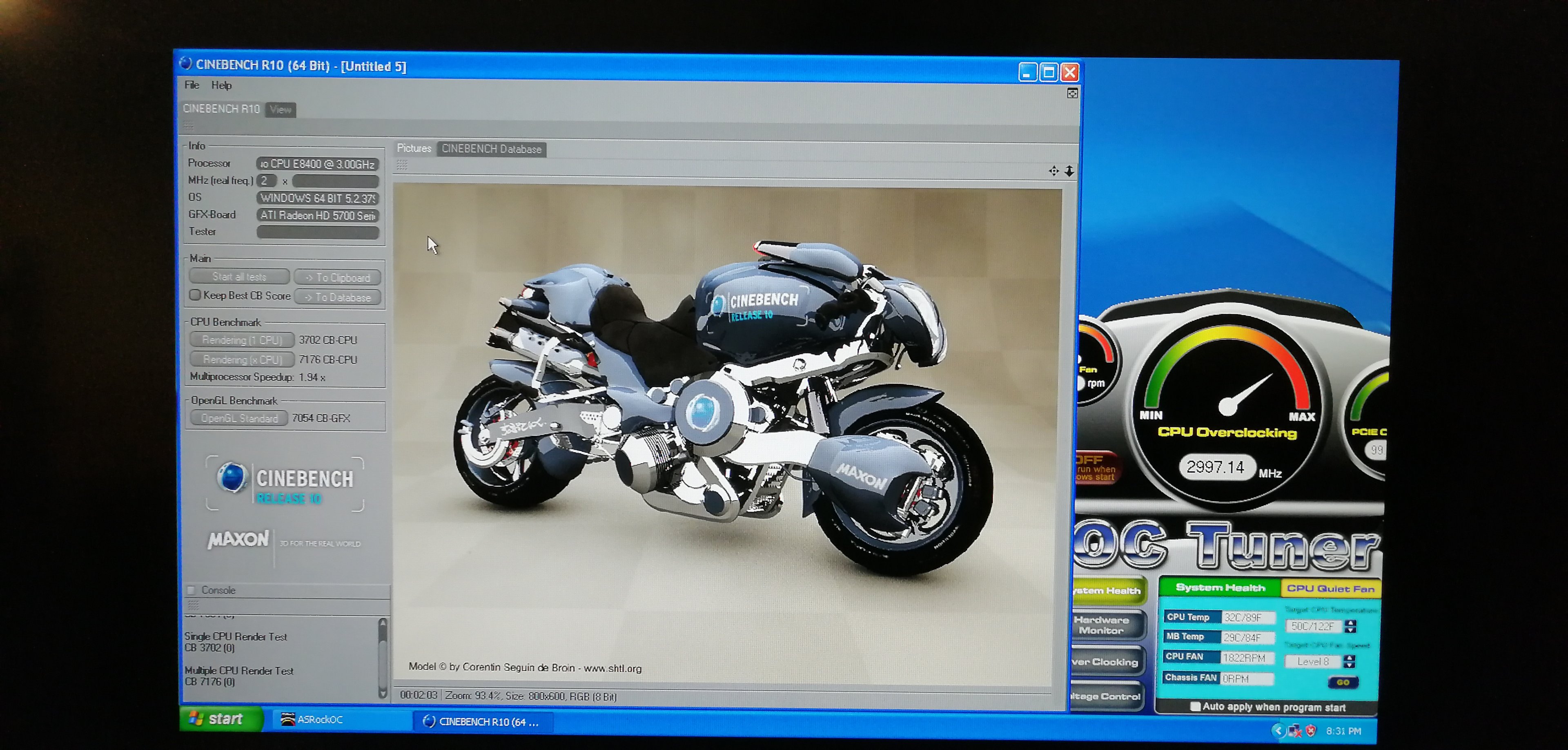Increase target CPU temperature with up arrow
Viewport: 1568px width, 750px height.
click(x=1351, y=622)
